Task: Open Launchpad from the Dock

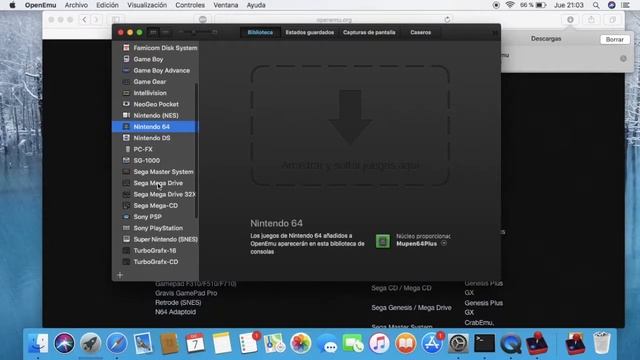Action: click(90, 343)
